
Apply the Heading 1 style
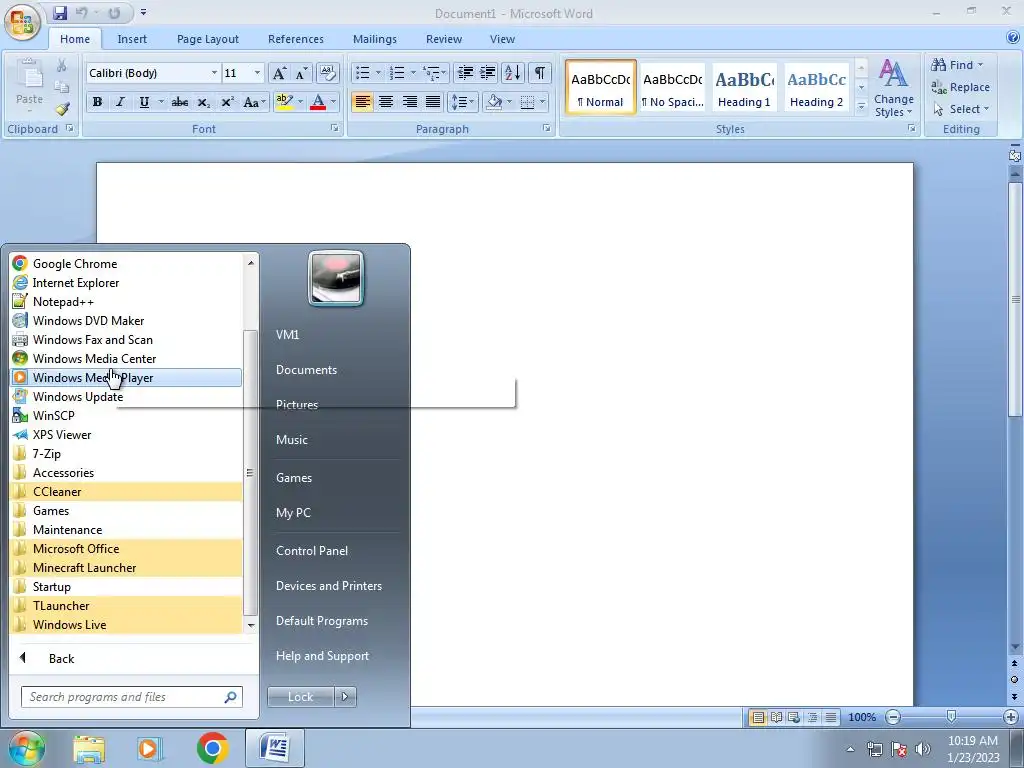[744, 87]
